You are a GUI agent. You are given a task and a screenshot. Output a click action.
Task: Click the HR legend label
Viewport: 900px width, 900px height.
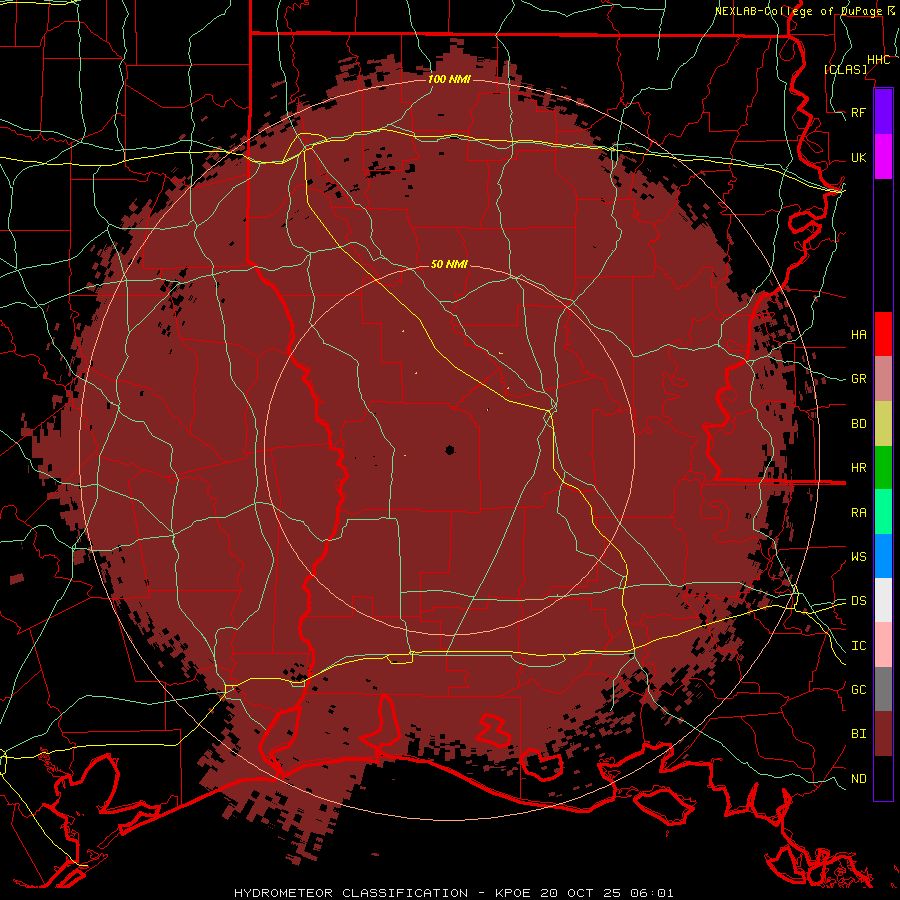[x=859, y=468]
